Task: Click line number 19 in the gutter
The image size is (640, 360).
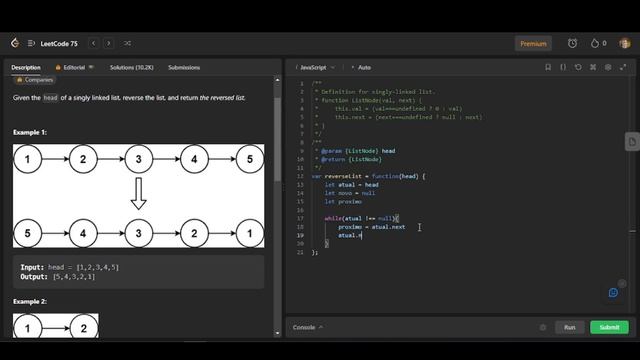Action: (x=300, y=236)
